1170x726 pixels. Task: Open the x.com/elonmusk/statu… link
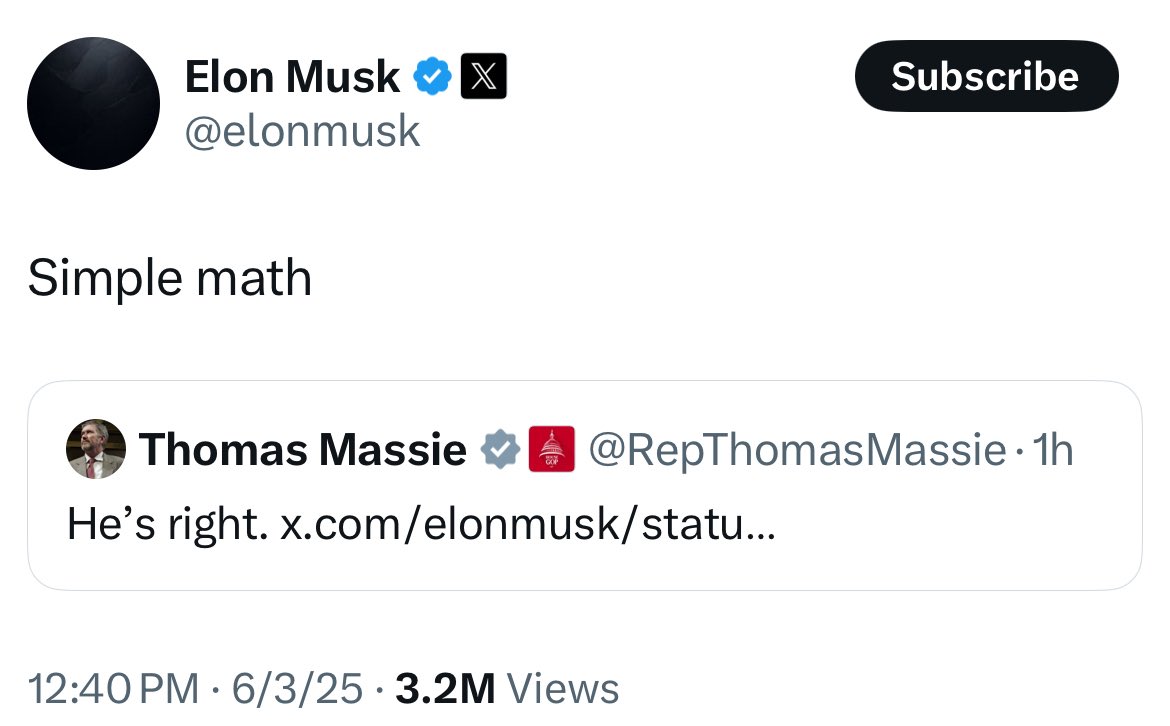526,522
